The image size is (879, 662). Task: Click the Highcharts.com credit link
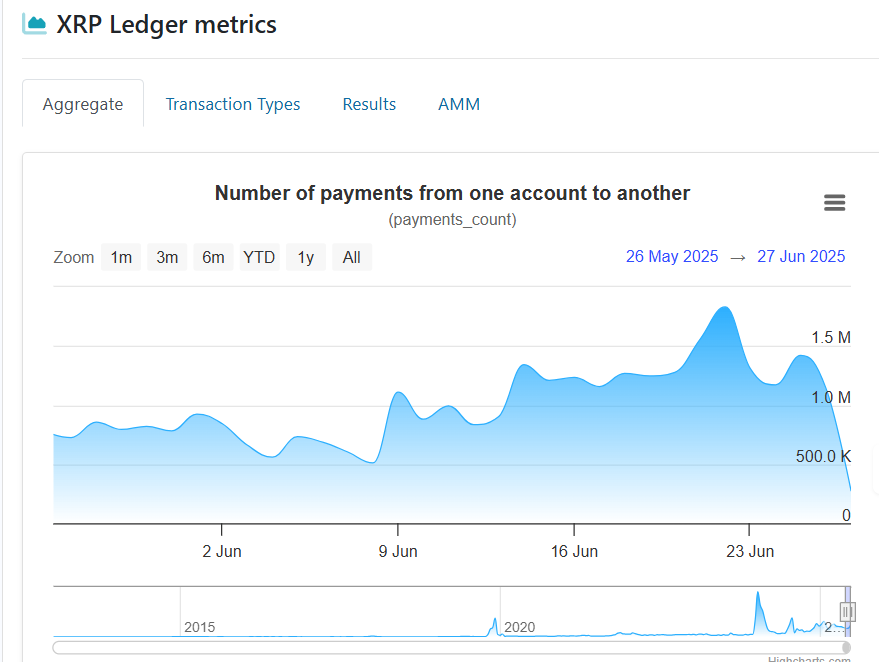coord(810,658)
